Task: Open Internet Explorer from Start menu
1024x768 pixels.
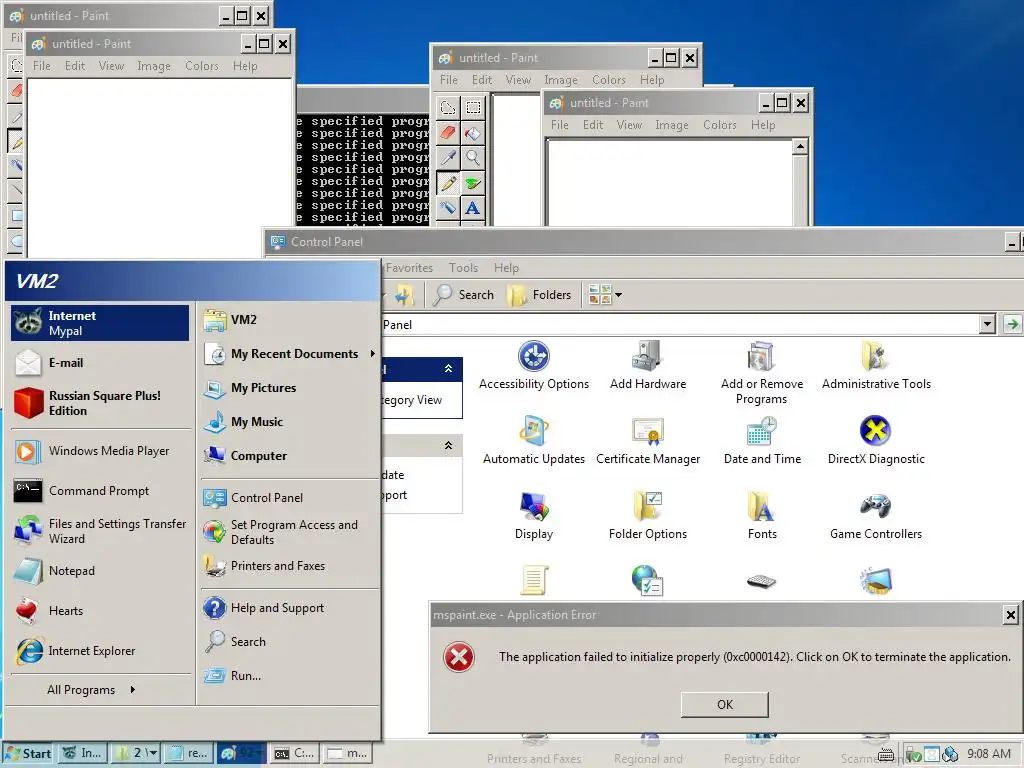Action: pos(100,650)
